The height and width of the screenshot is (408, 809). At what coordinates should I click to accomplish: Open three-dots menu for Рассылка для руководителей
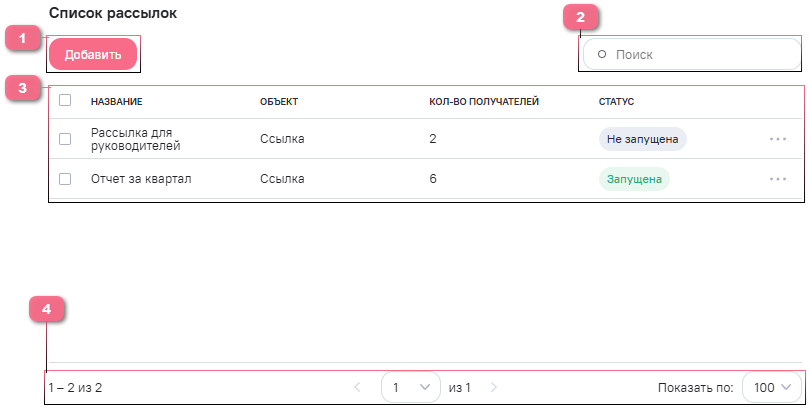[x=778, y=139]
